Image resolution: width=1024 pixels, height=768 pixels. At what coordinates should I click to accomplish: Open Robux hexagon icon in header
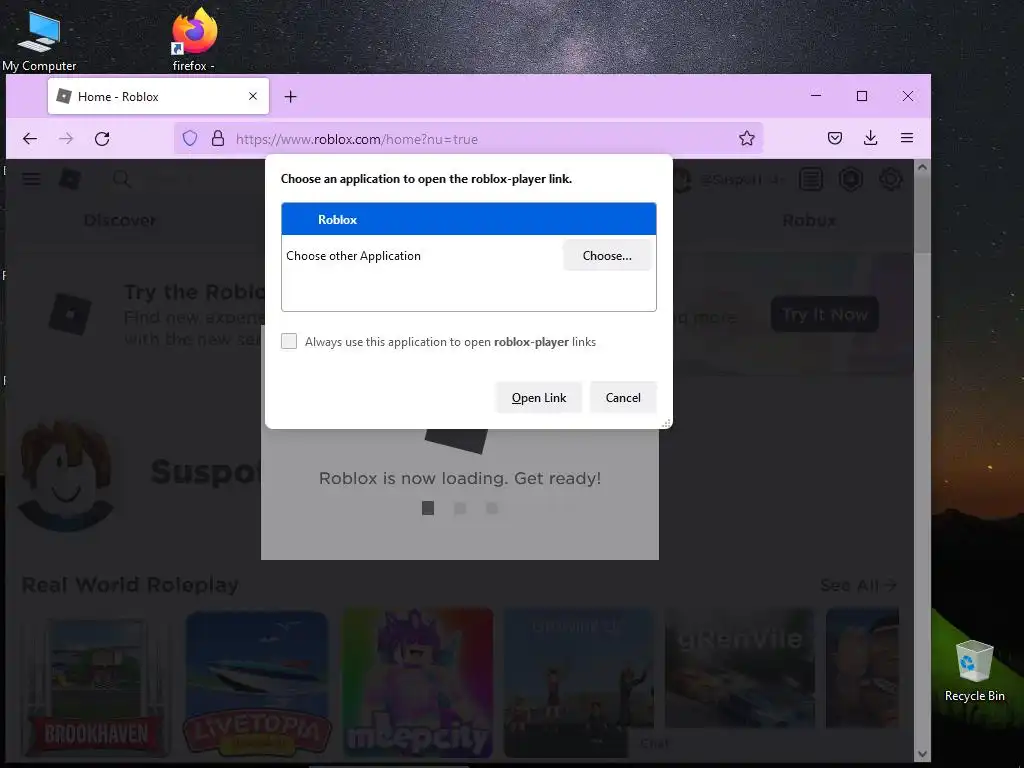pyautogui.click(x=850, y=179)
